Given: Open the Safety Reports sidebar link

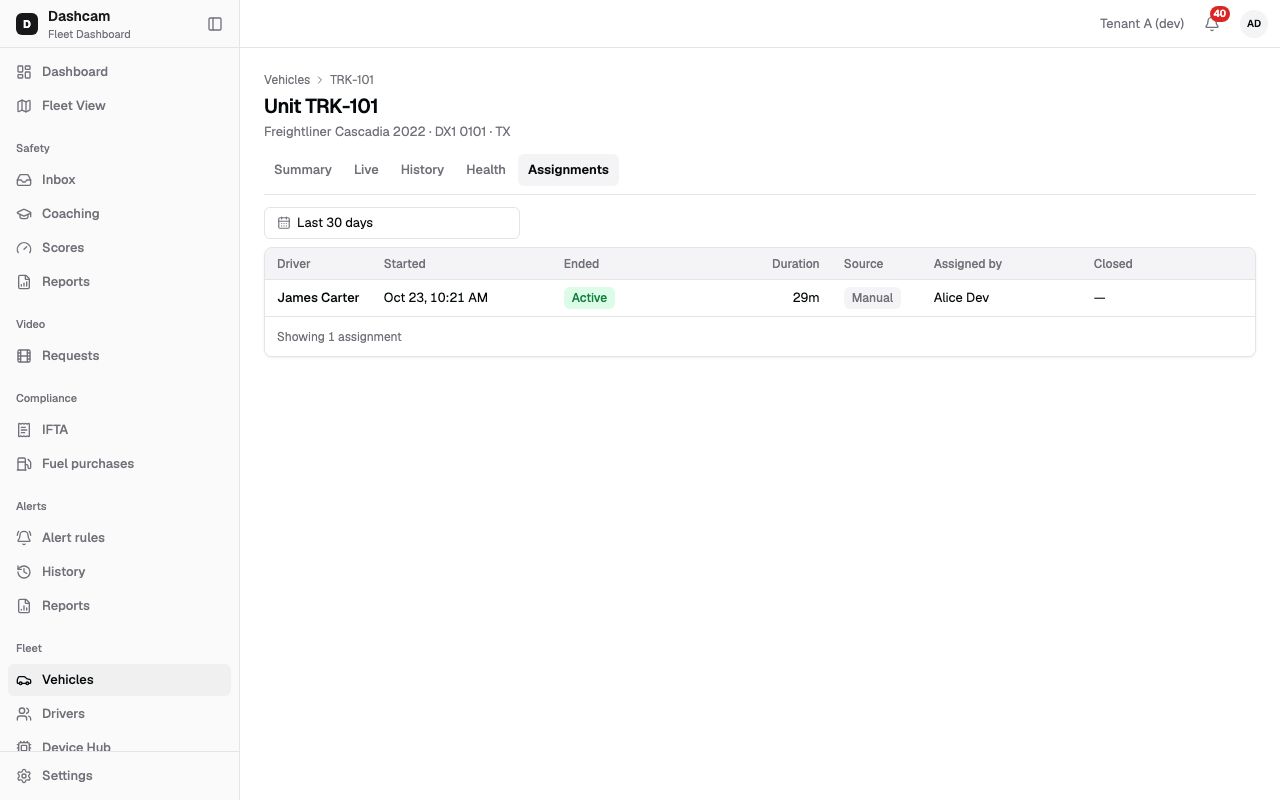Looking at the screenshot, I should pos(119,282).
